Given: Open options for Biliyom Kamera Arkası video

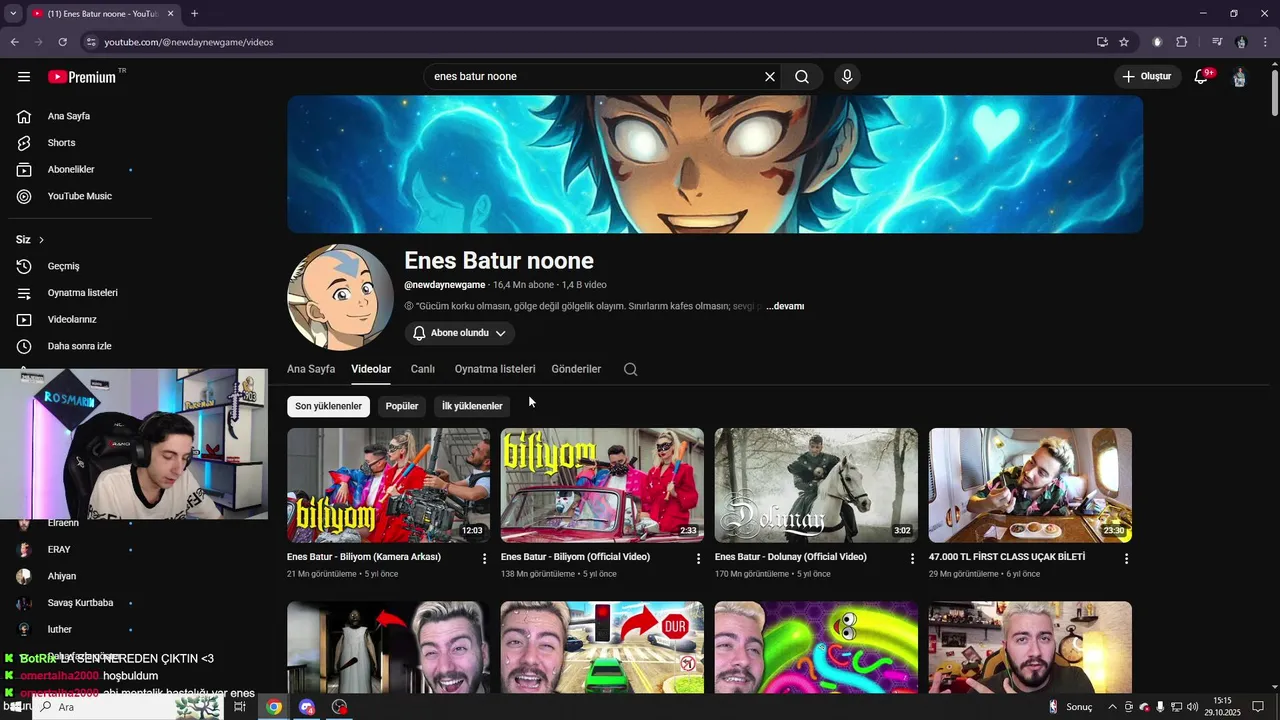Looking at the screenshot, I should [x=485, y=558].
